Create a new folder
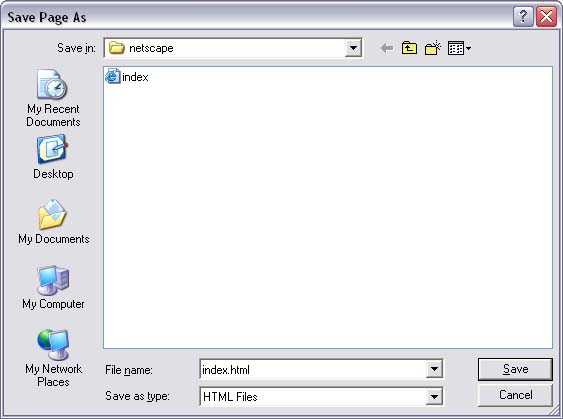 coord(433,48)
